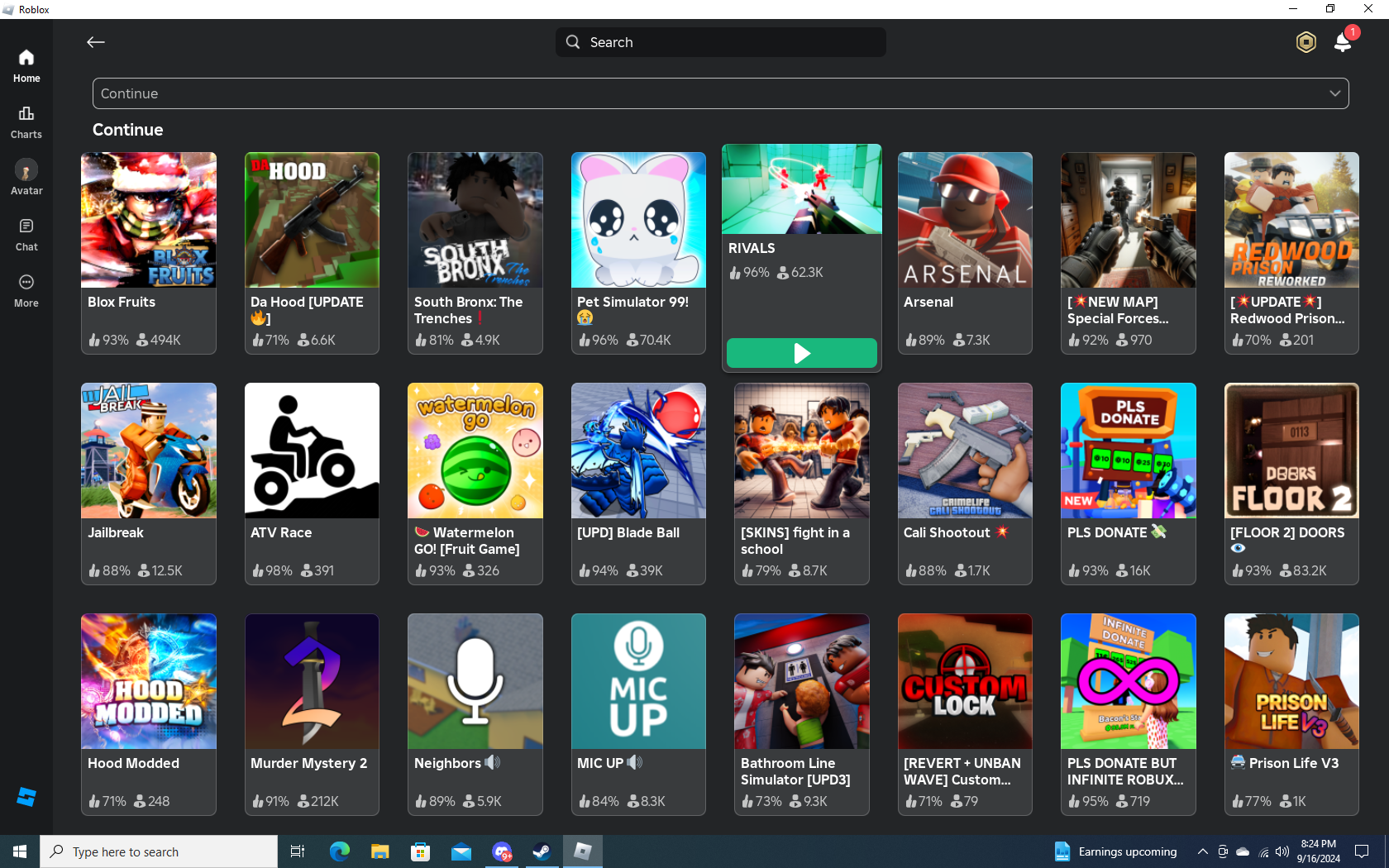The image size is (1389, 868).
Task: Open Windows action center notifications
Action: tap(1362, 851)
